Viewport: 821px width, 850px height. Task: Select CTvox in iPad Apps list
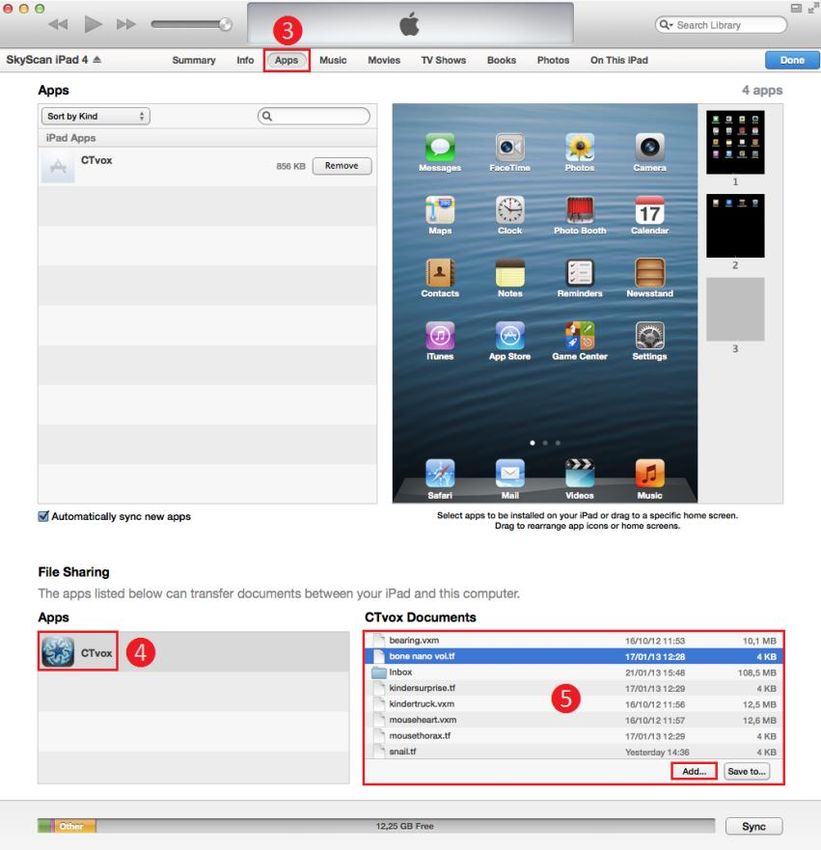pos(208,166)
